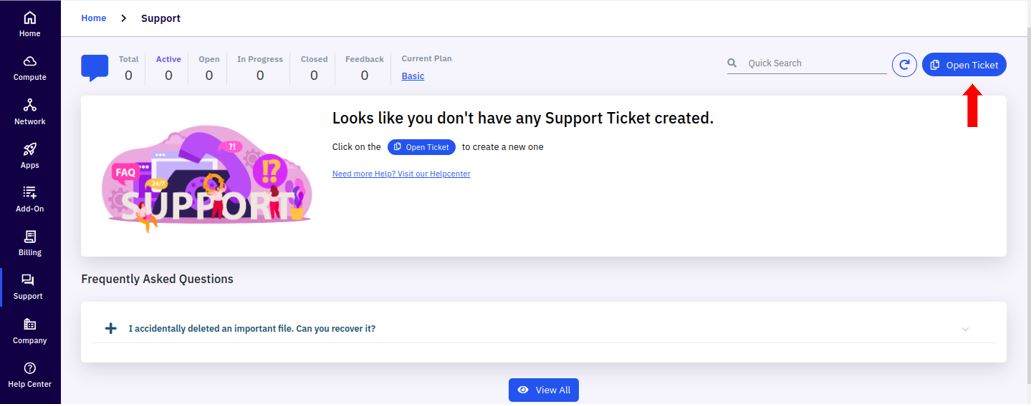Open Add-On list icon

pos(30,192)
